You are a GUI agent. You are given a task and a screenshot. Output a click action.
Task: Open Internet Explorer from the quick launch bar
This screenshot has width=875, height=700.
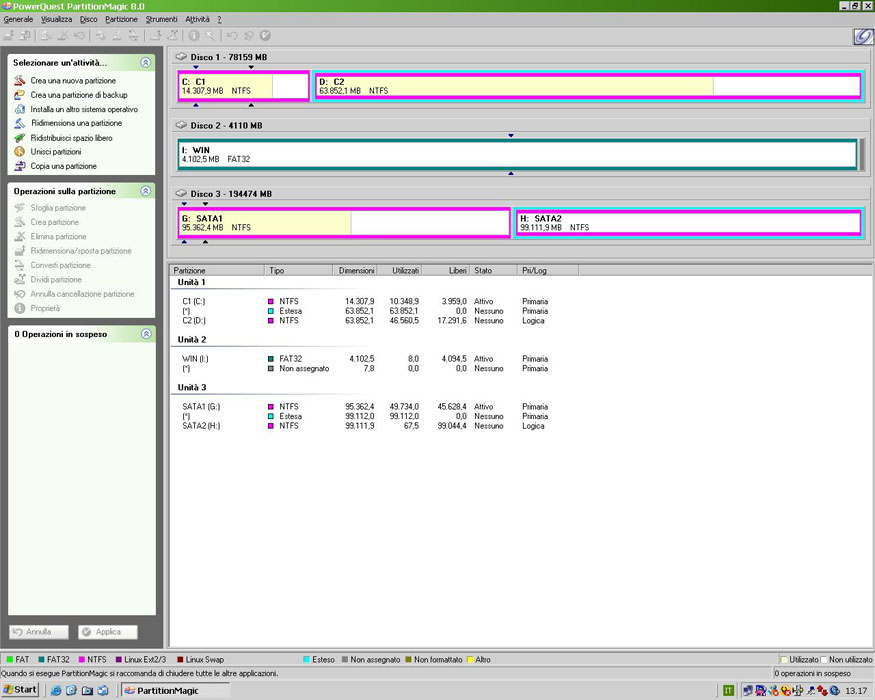point(56,691)
